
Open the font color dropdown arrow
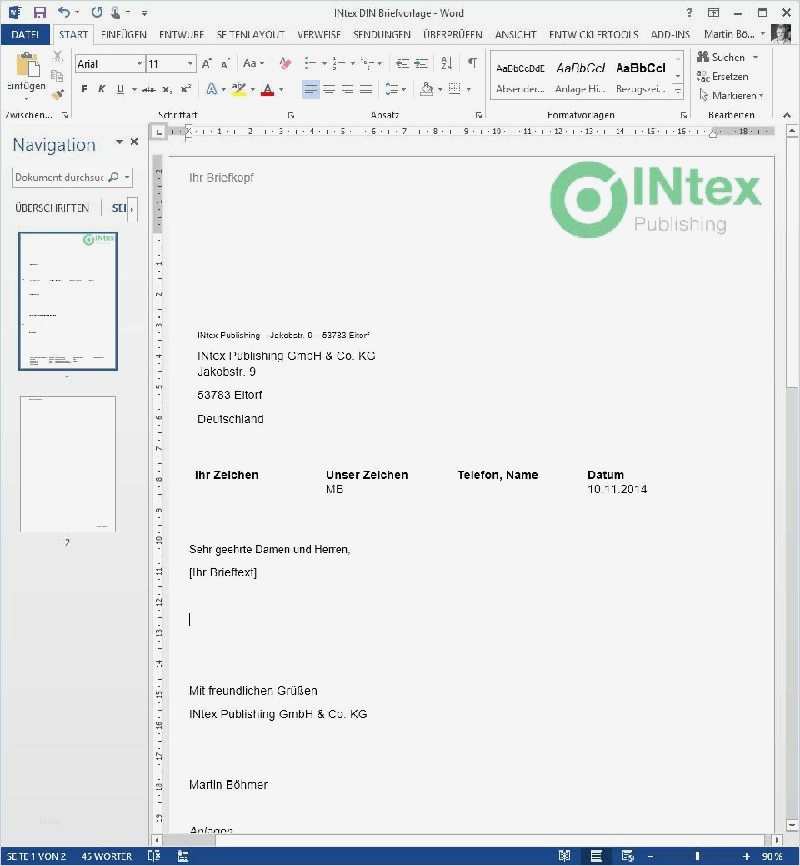281,89
